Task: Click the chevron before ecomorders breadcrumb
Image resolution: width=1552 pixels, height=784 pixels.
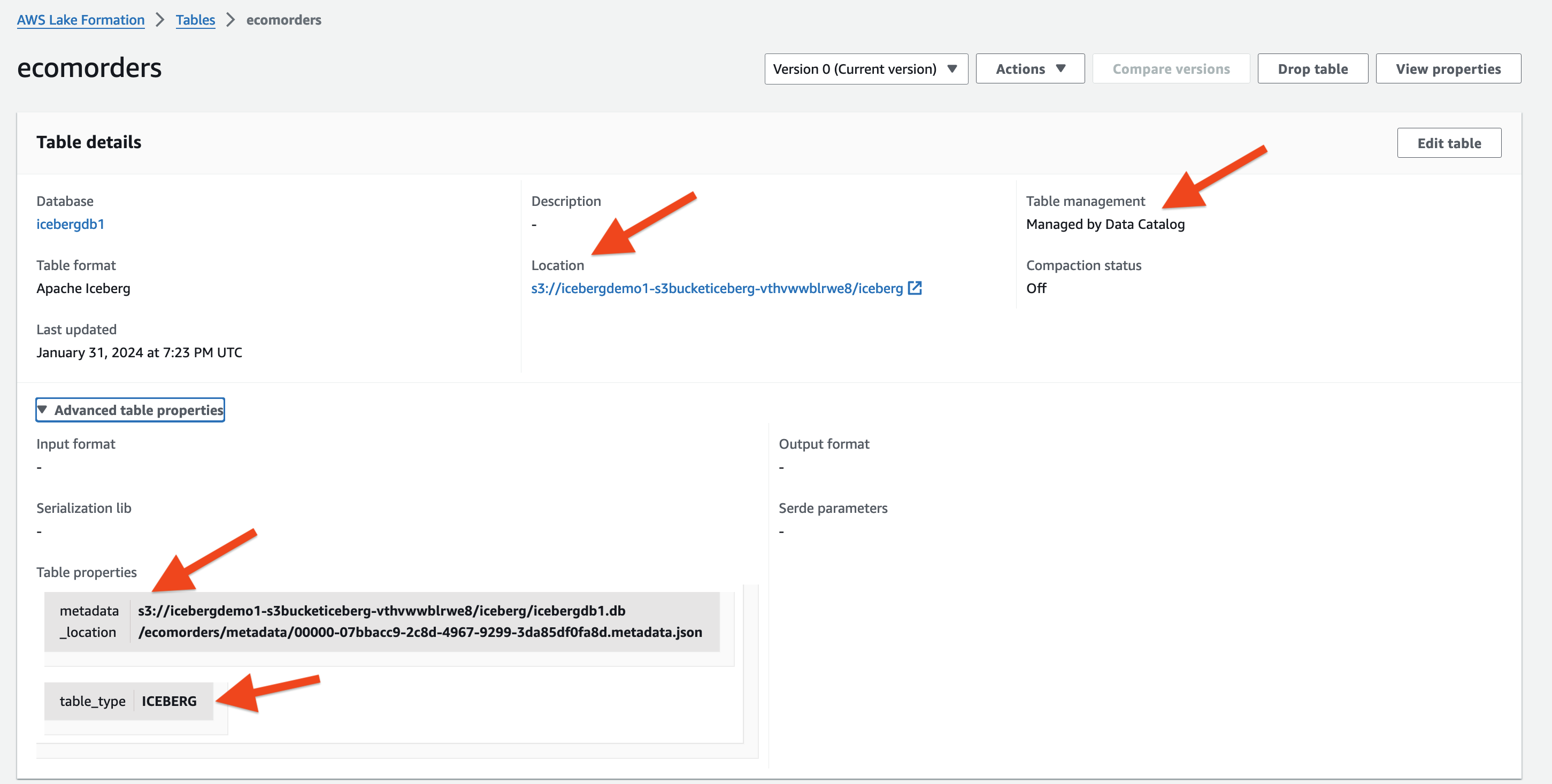Action: (x=230, y=20)
